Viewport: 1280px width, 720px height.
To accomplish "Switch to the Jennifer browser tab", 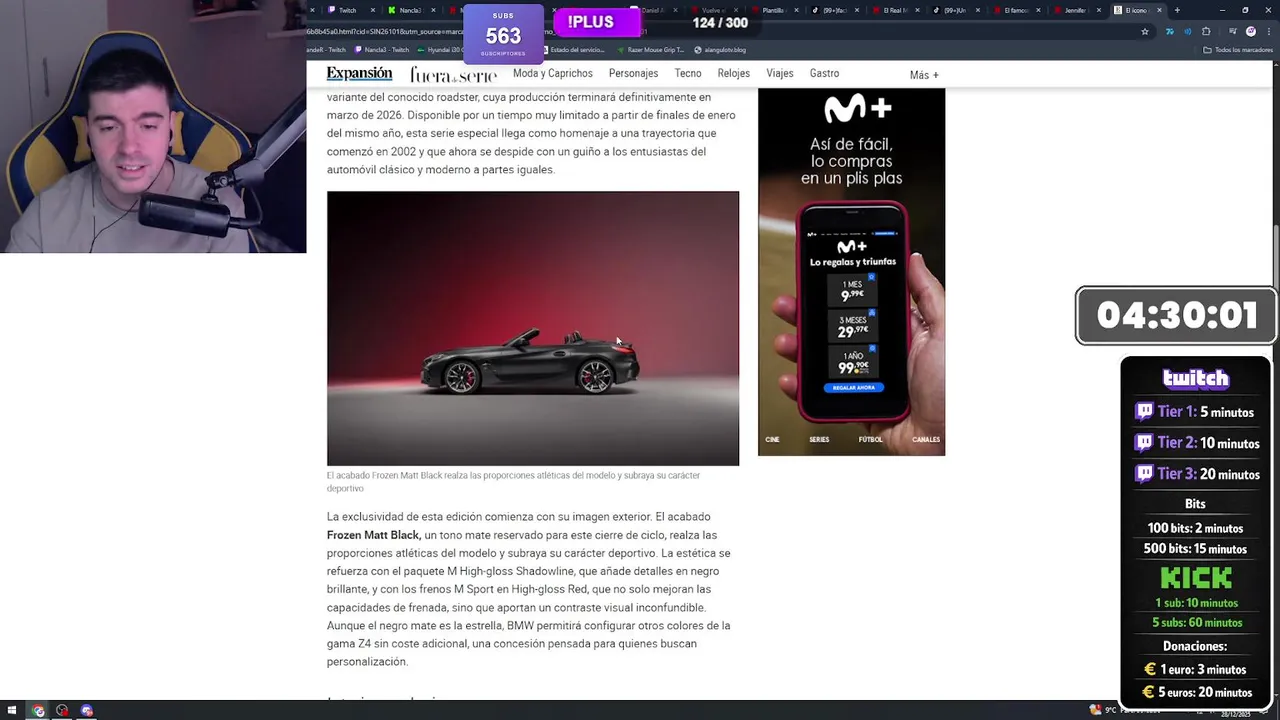I will click(x=1075, y=10).
